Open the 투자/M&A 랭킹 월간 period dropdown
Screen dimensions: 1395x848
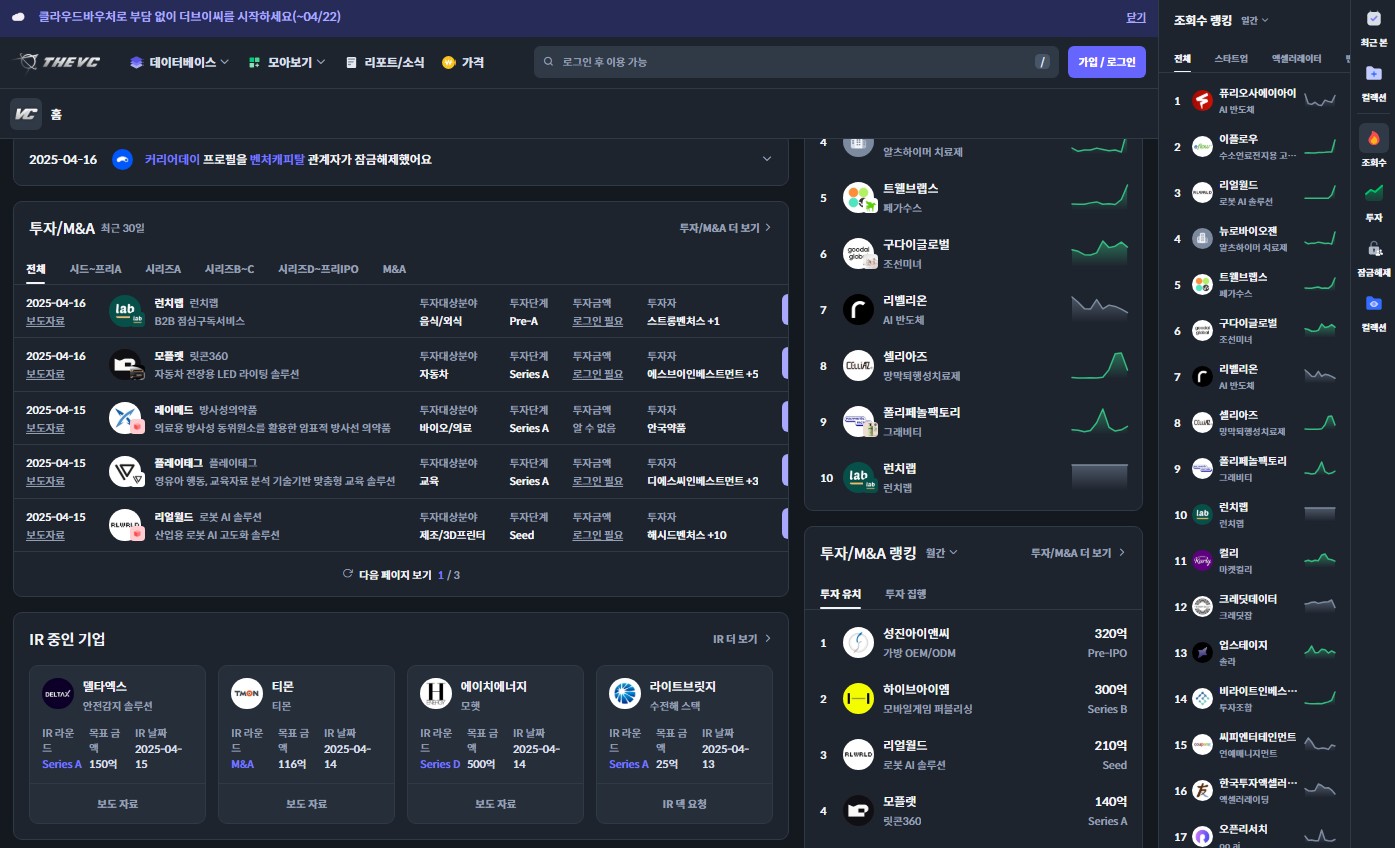pos(941,552)
